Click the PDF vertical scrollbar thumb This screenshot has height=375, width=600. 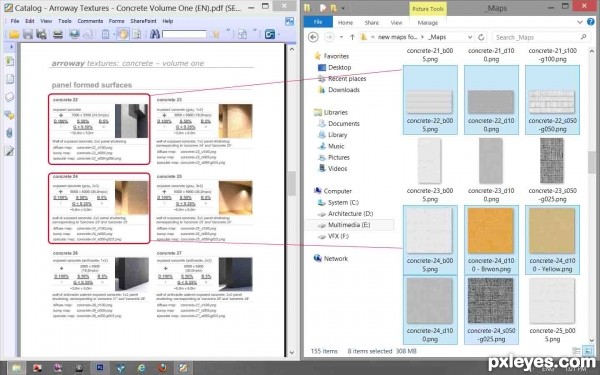tap(292, 183)
